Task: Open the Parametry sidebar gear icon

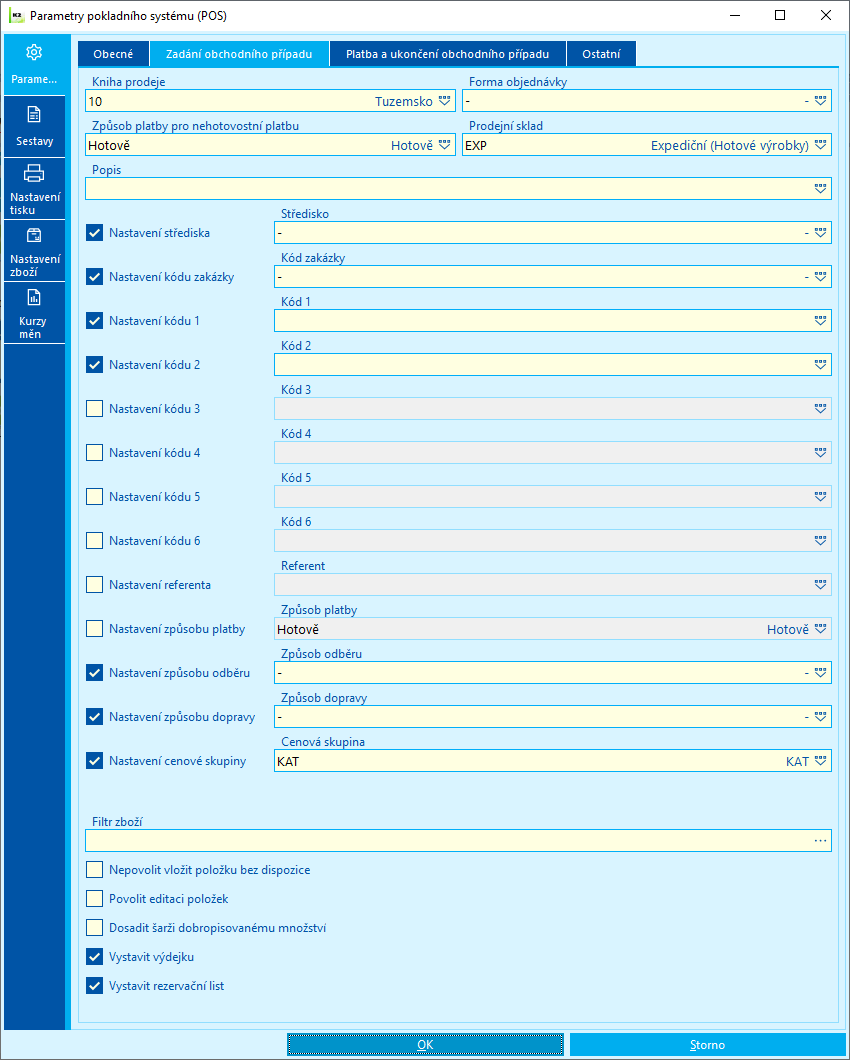Action: click(x=34, y=53)
